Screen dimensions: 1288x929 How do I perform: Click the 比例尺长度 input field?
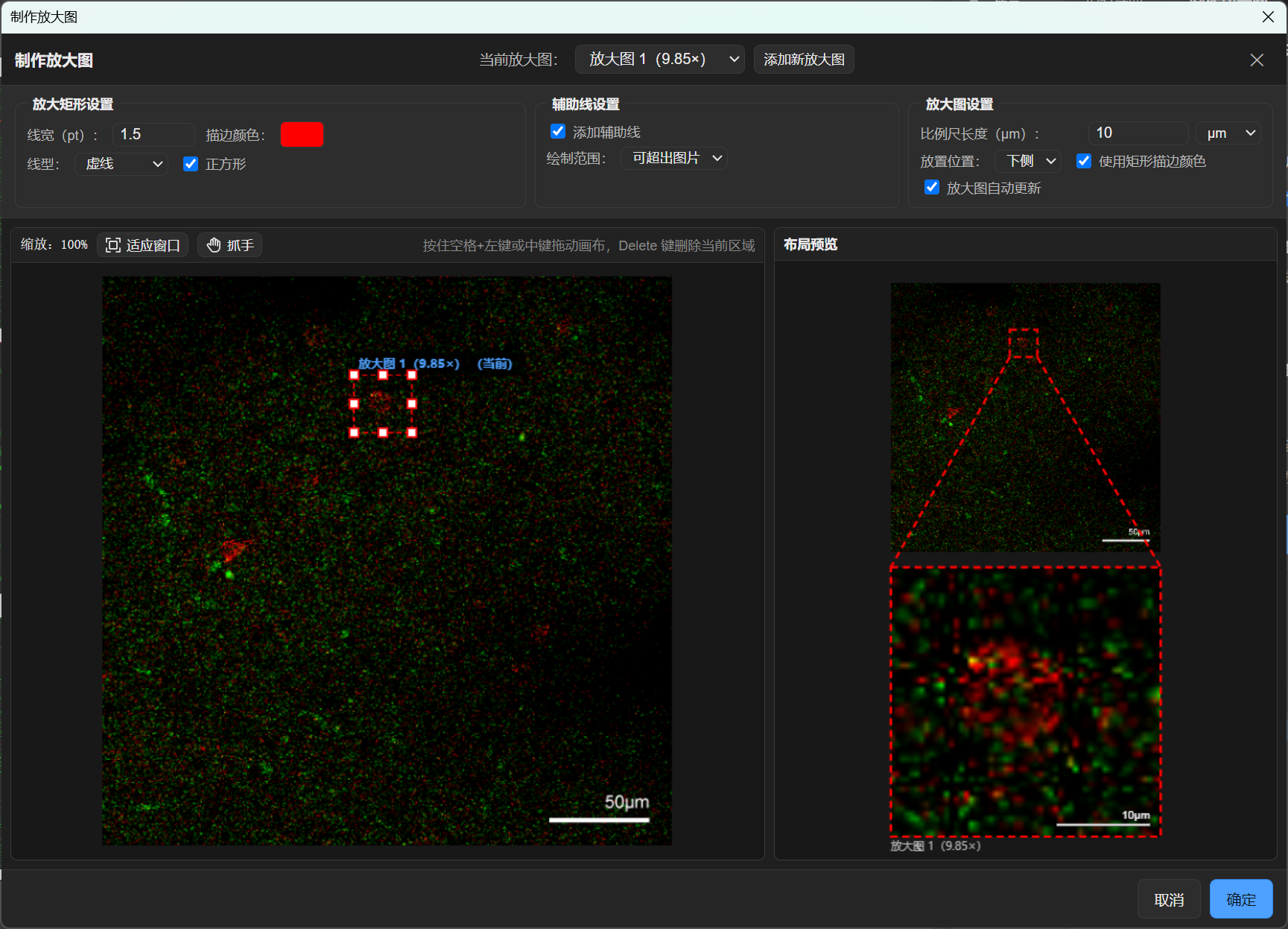pos(1138,133)
